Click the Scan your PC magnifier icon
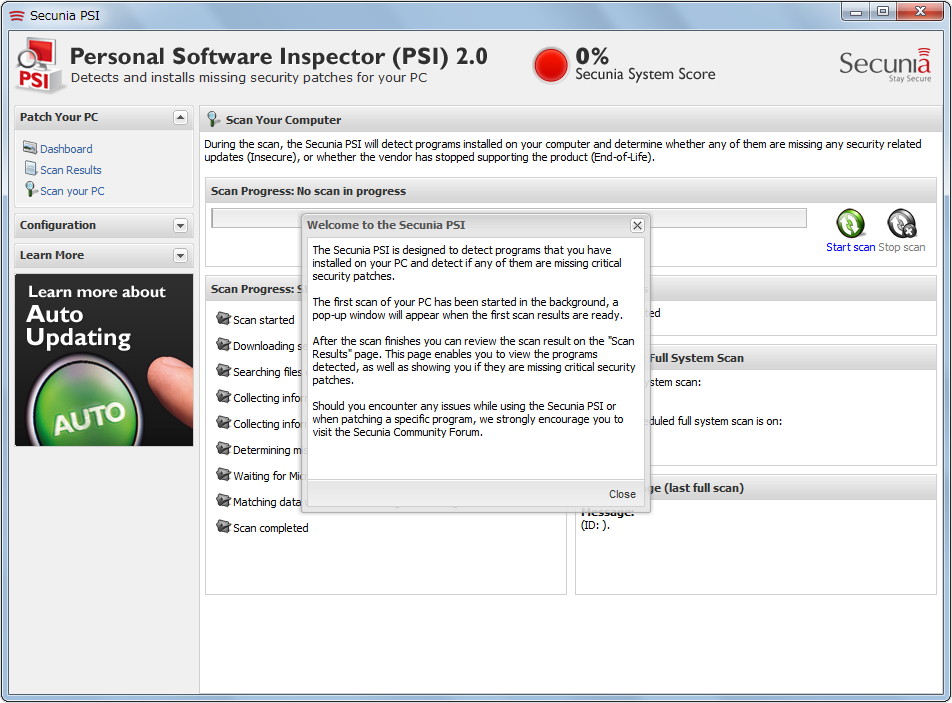Image resolution: width=952 pixels, height=703 pixels. 30,189
